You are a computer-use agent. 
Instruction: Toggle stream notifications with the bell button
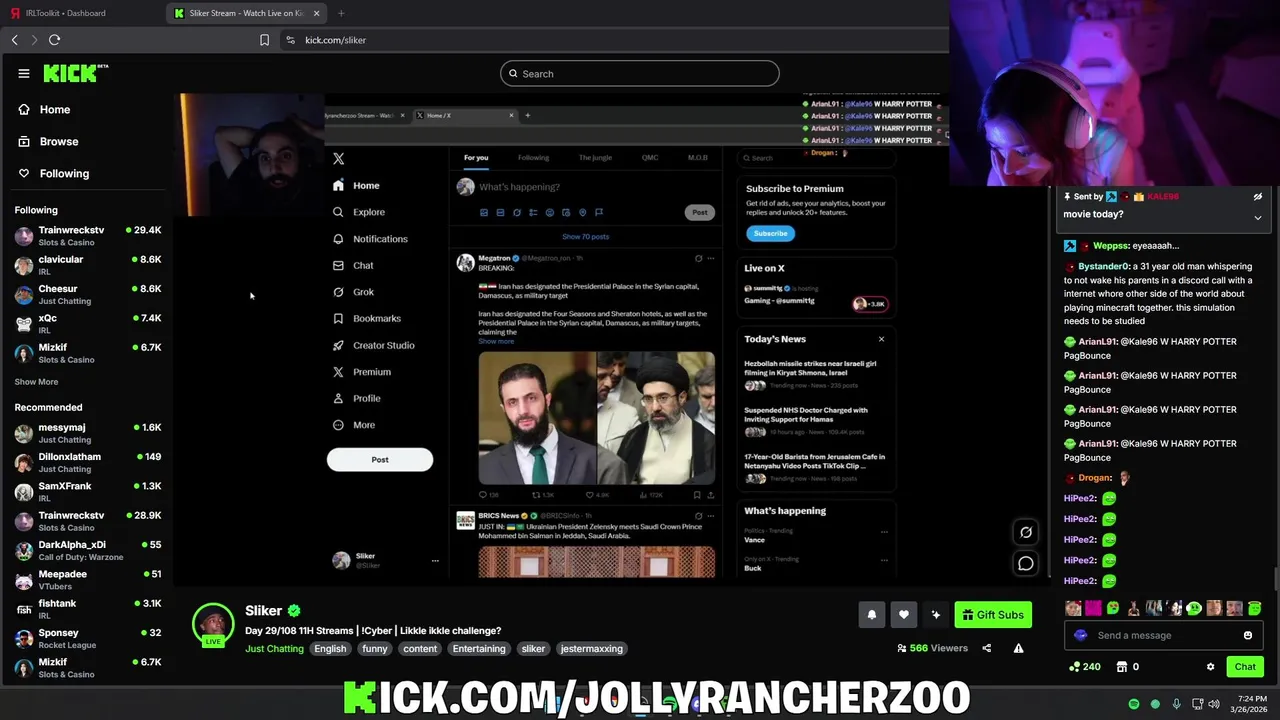pyautogui.click(x=871, y=615)
